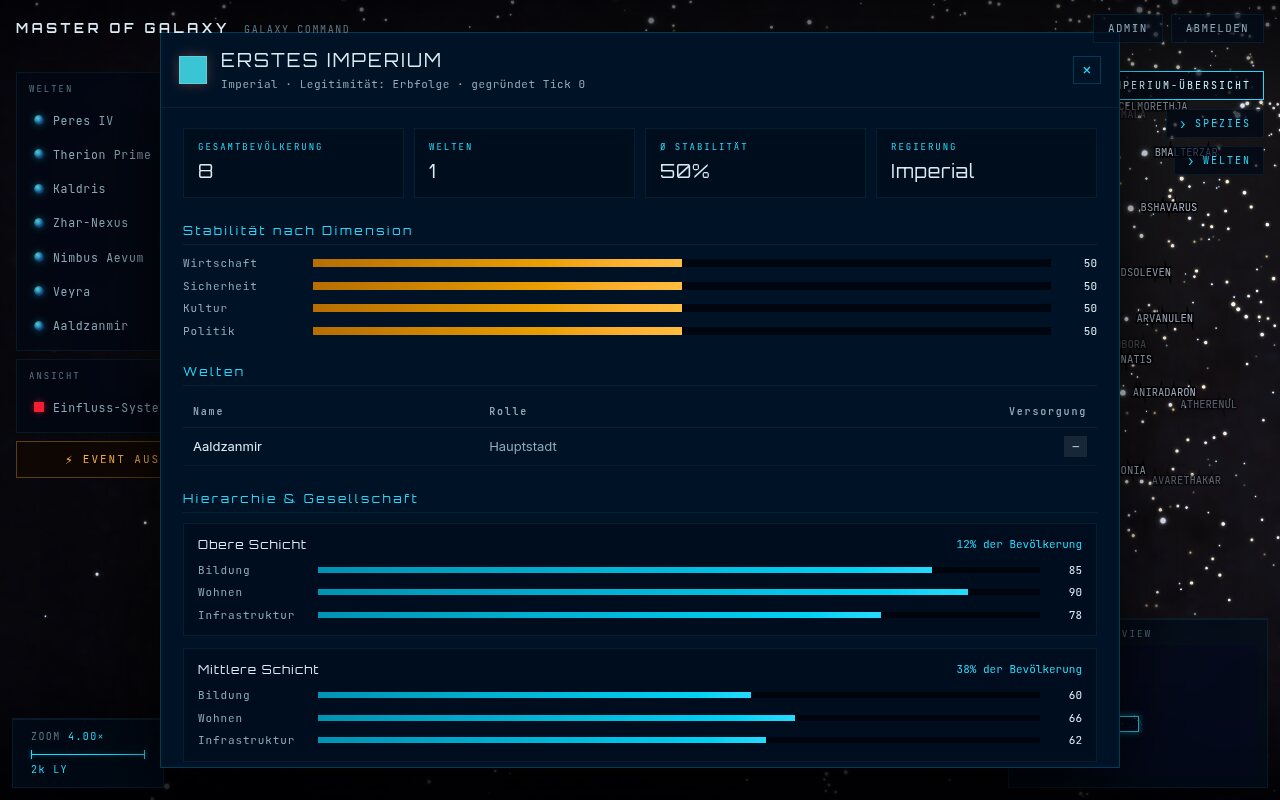
Task: Click the Versorgung column header
Action: tap(1047, 411)
